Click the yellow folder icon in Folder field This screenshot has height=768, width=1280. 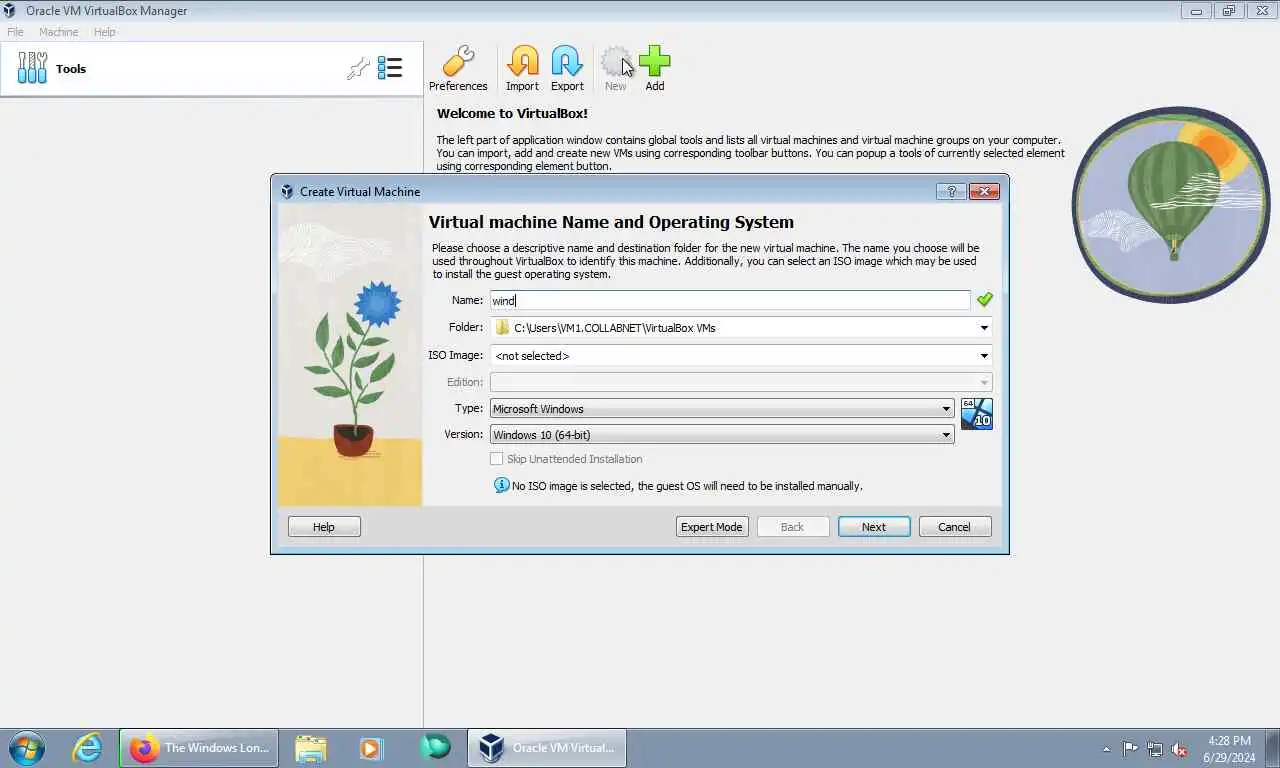pos(502,327)
